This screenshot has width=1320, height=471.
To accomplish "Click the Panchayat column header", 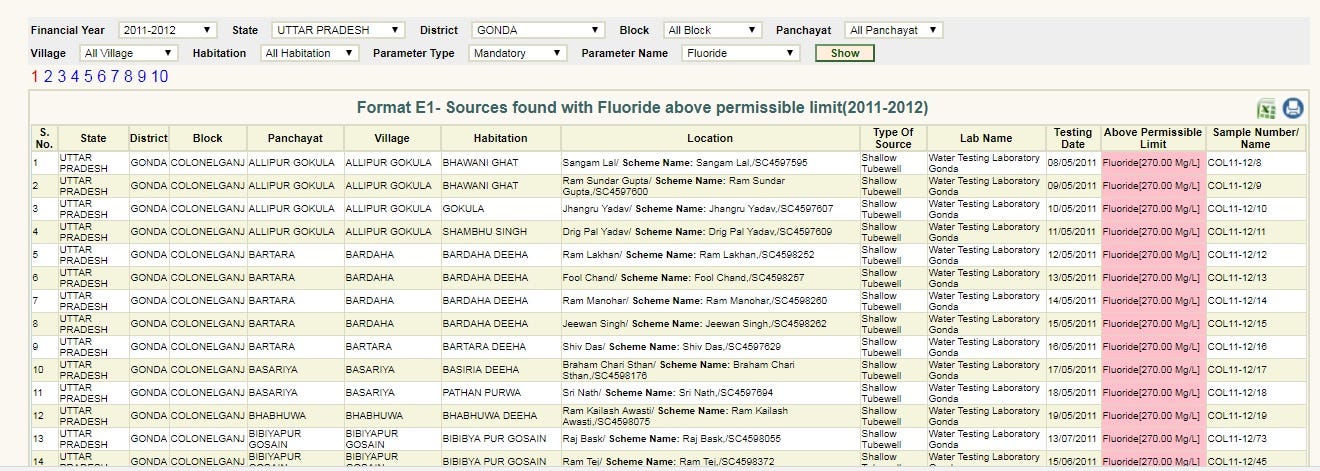I will click(294, 138).
